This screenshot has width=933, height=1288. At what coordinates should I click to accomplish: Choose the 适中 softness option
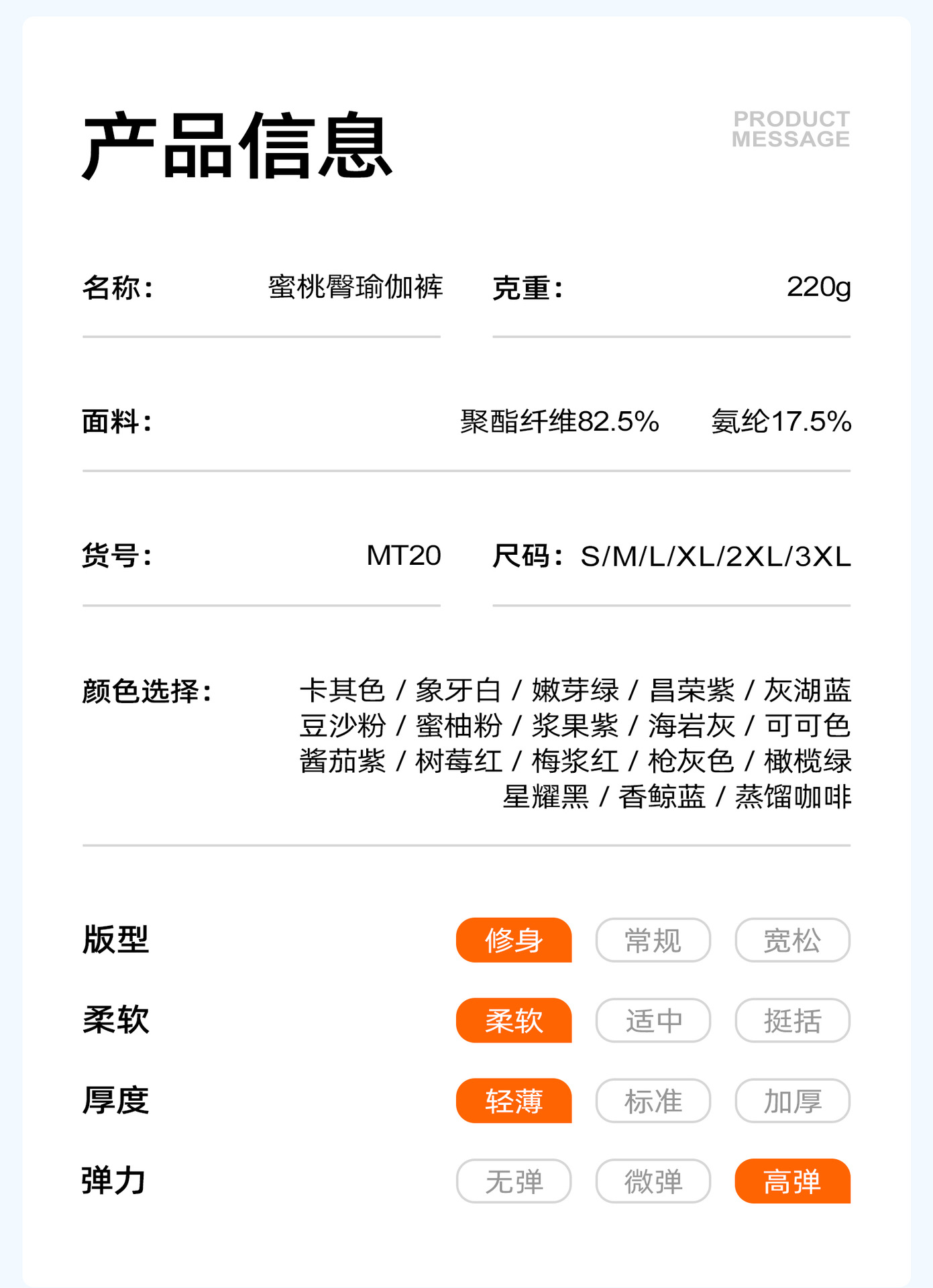pyautogui.click(x=653, y=1020)
